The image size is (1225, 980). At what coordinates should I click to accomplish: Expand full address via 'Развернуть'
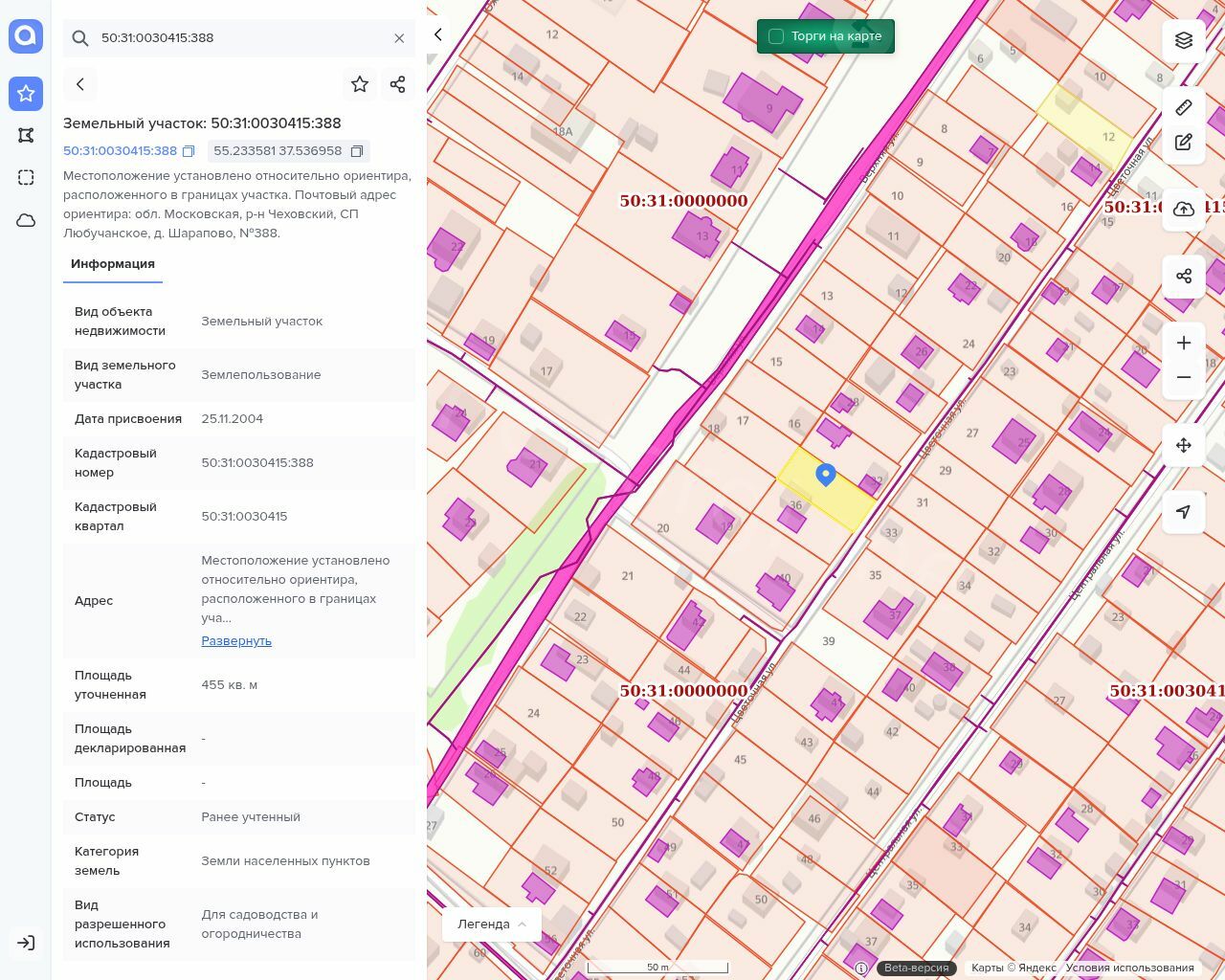click(x=236, y=640)
